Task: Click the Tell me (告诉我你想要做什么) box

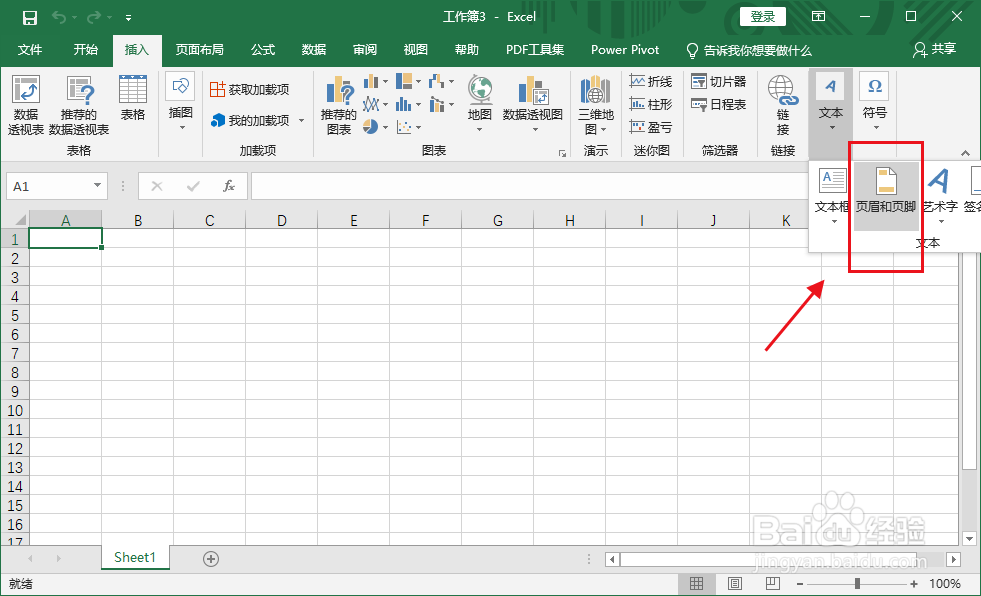Action: [749, 51]
